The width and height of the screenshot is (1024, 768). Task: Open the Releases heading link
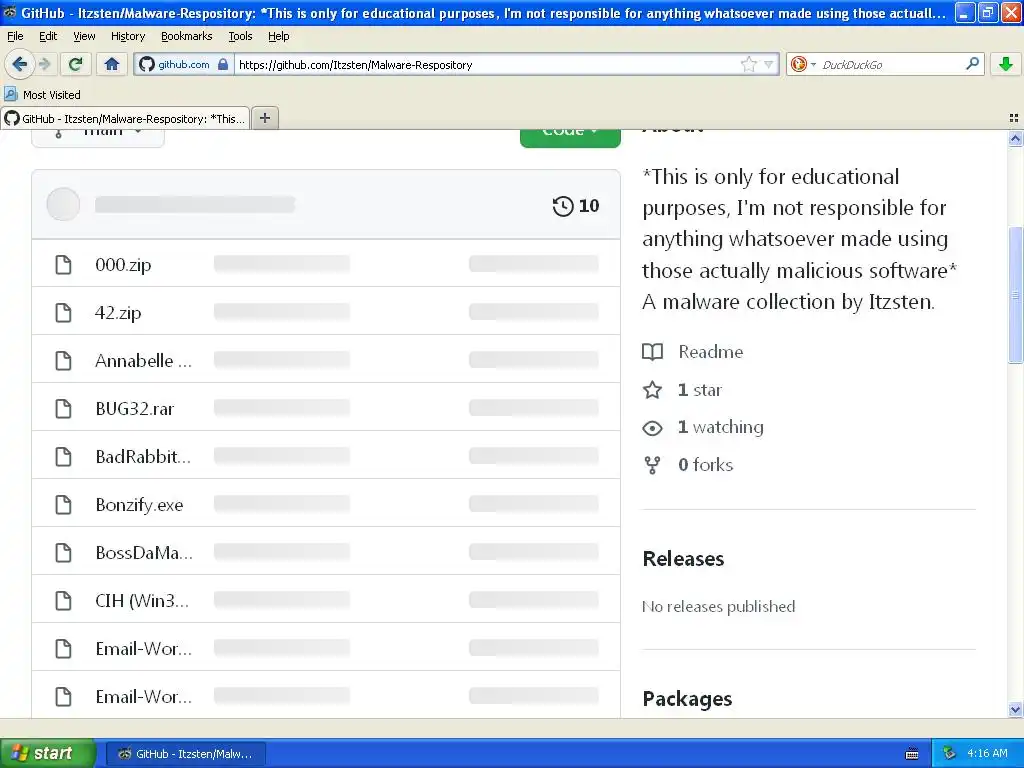click(x=683, y=559)
